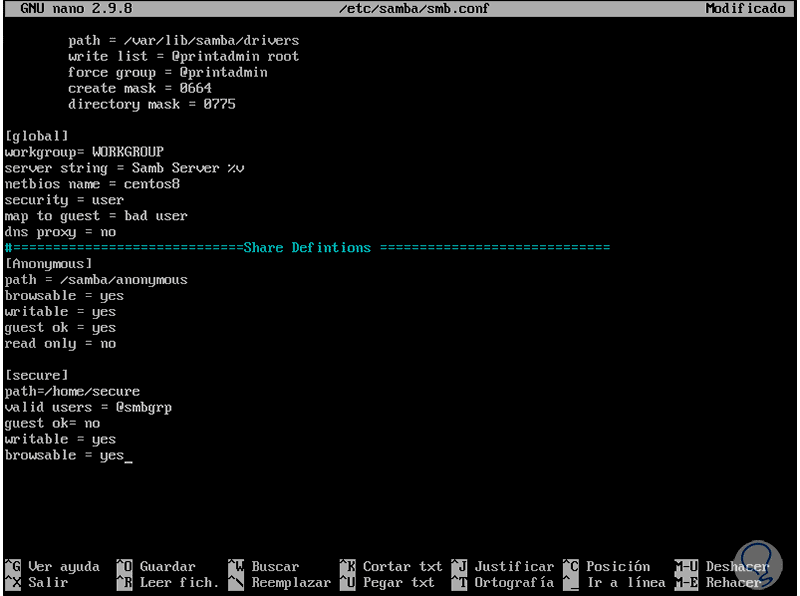Image resolution: width=800 pixels, height=596 pixels.
Task: Click the path=/home/secure line
Action: [72, 391]
